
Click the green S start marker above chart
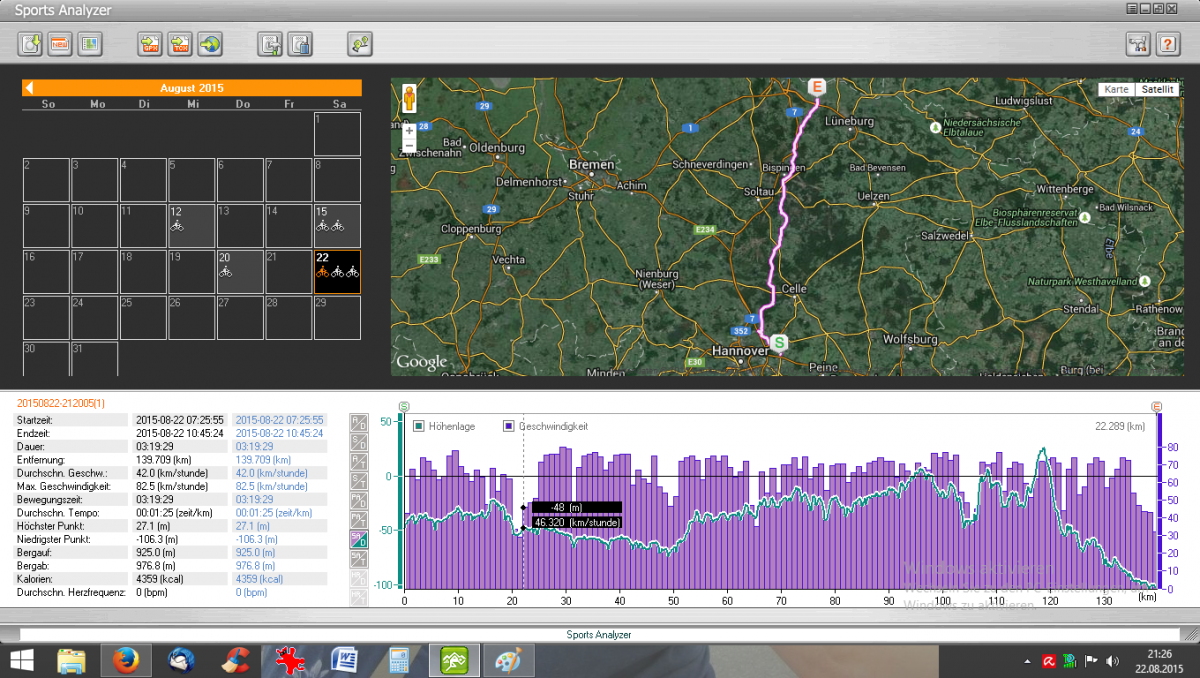pyautogui.click(x=404, y=406)
